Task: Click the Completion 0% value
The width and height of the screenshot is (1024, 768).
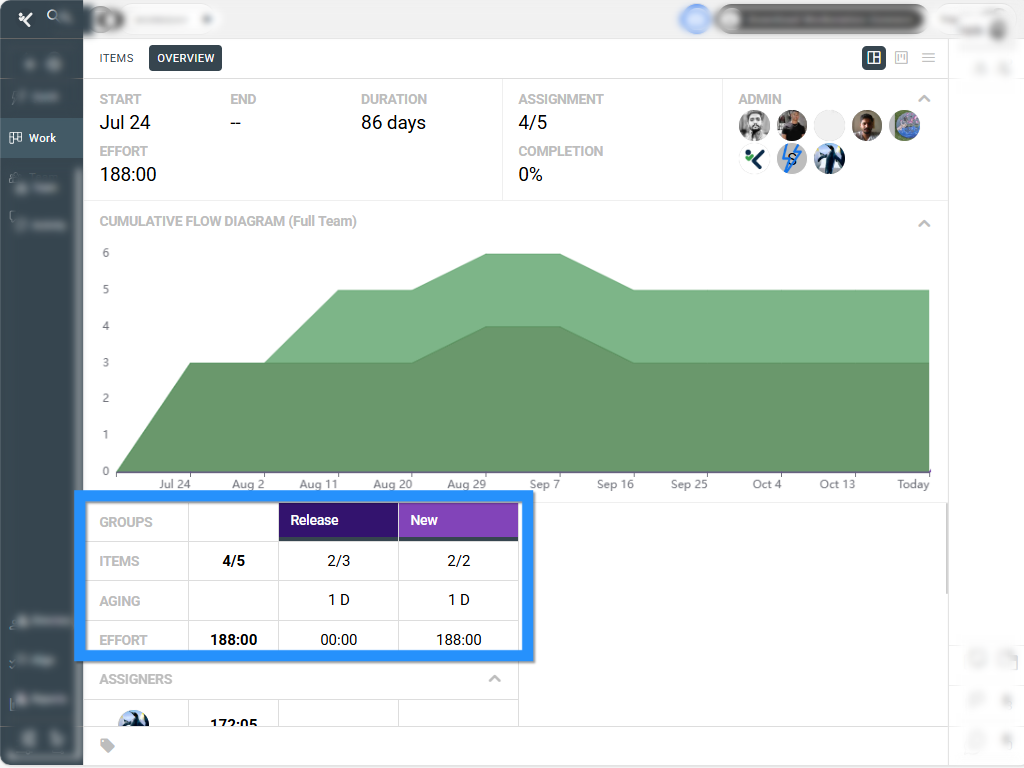Action: 530,174
